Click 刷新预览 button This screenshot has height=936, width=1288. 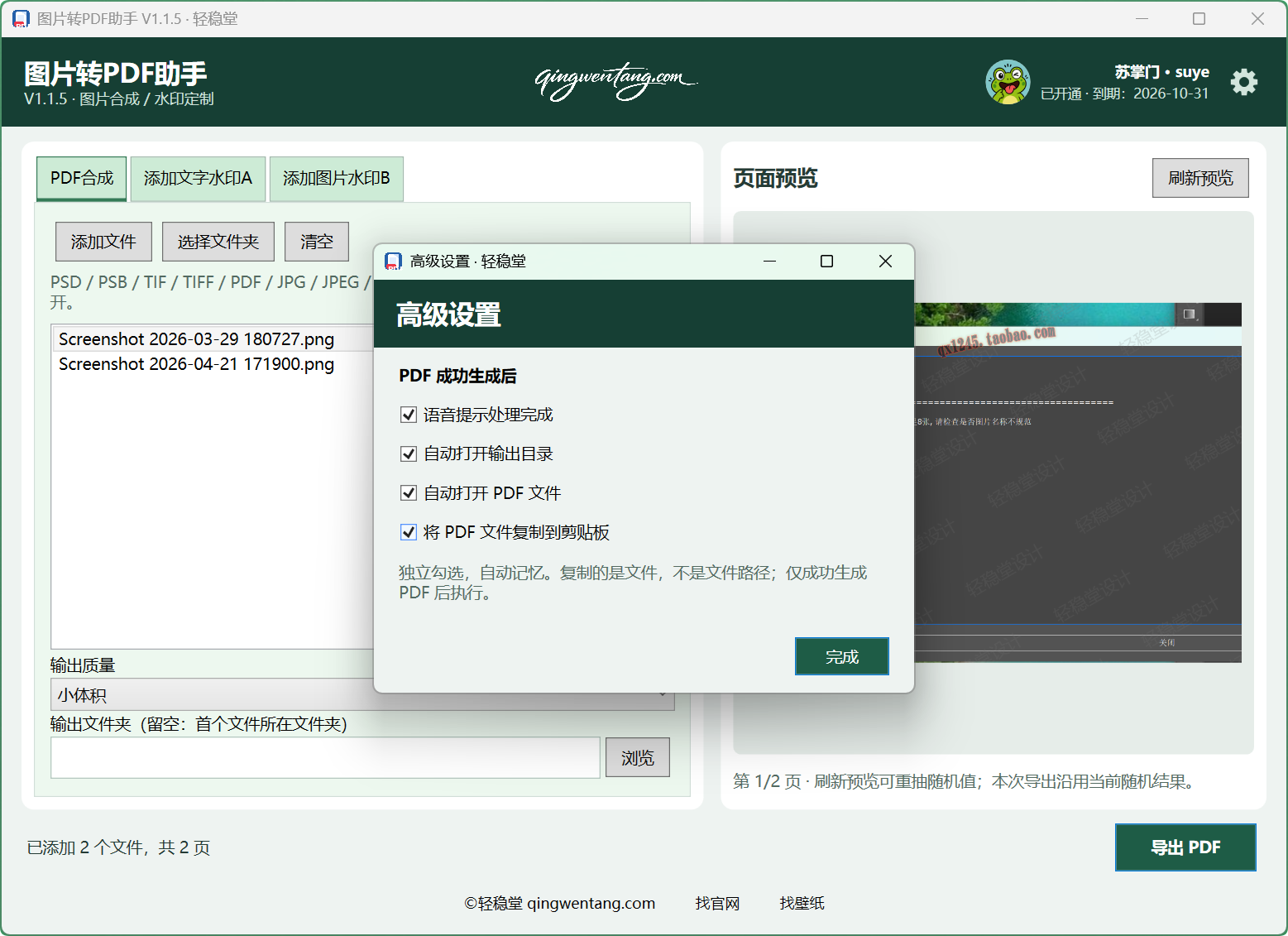[1200, 178]
